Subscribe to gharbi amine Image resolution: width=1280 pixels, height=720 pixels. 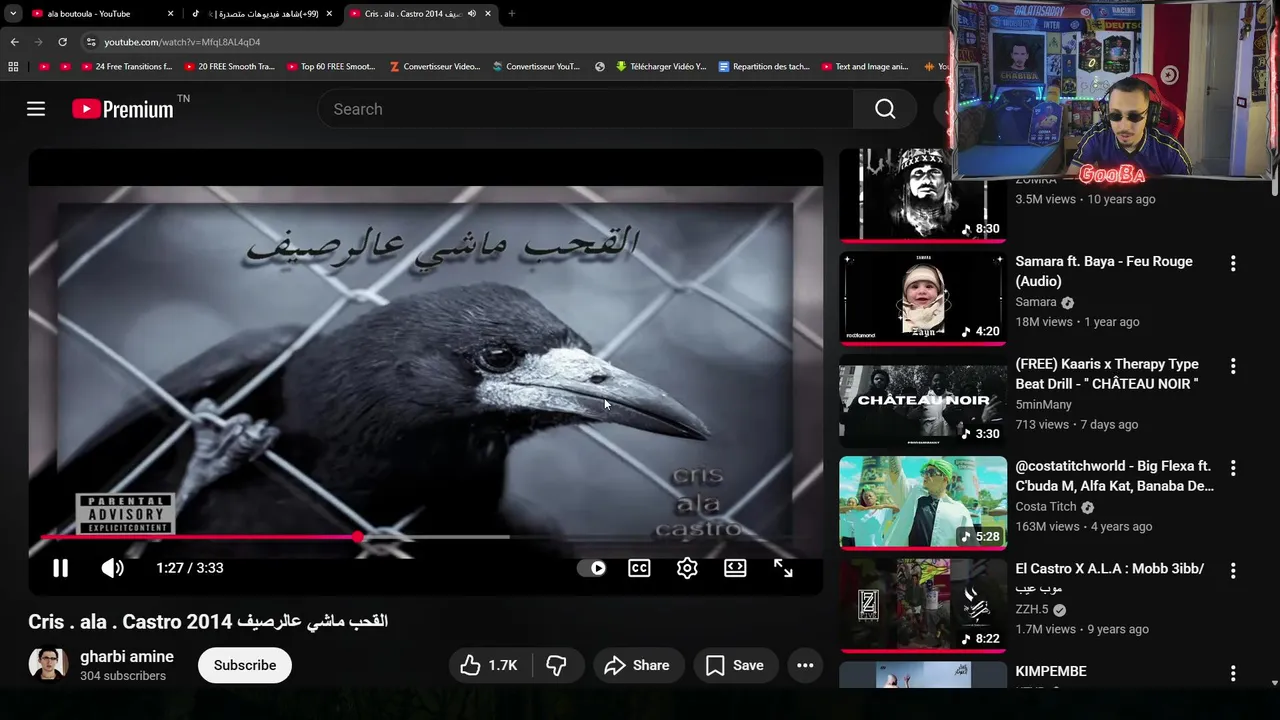(245, 665)
